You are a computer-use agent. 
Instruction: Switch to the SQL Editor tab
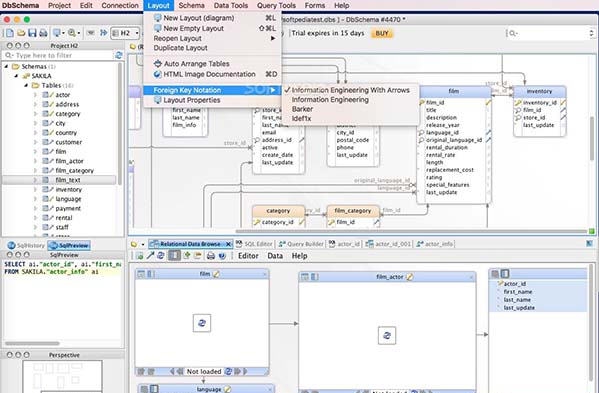254,244
